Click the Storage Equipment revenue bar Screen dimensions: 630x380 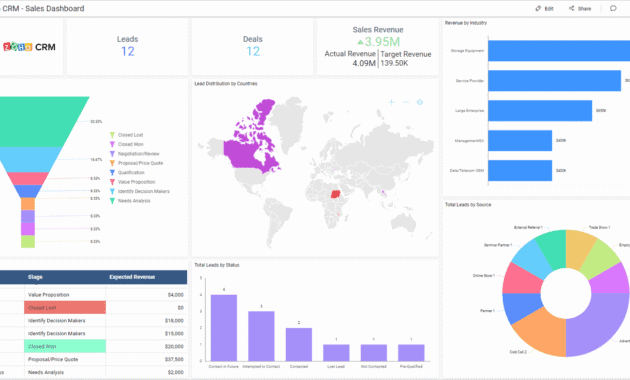(559, 51)
